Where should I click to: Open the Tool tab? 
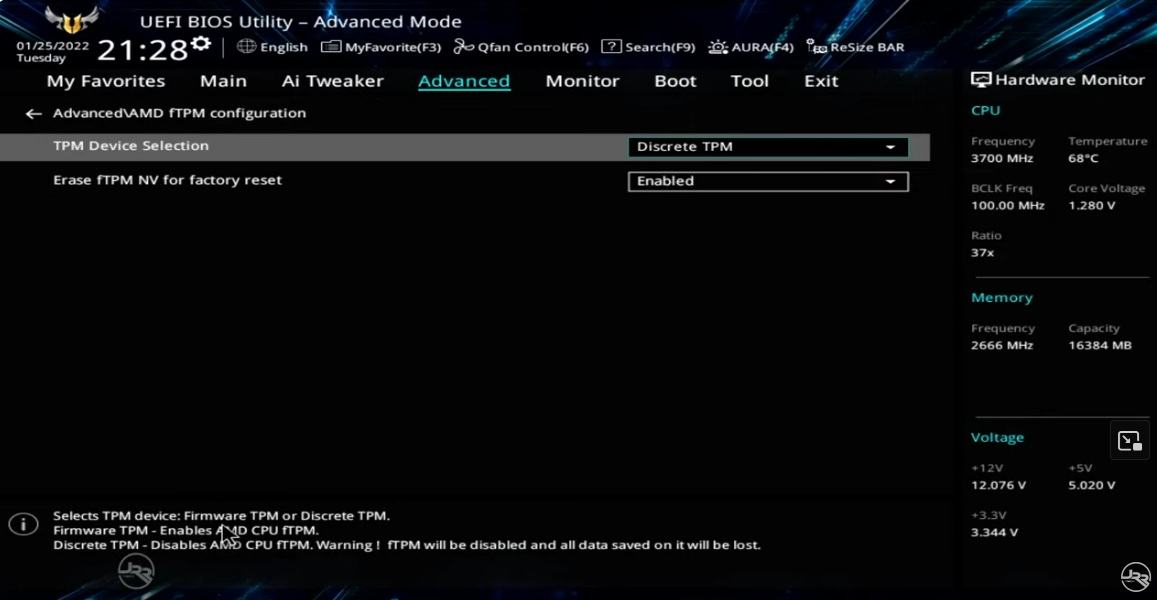tap(750, 81)
